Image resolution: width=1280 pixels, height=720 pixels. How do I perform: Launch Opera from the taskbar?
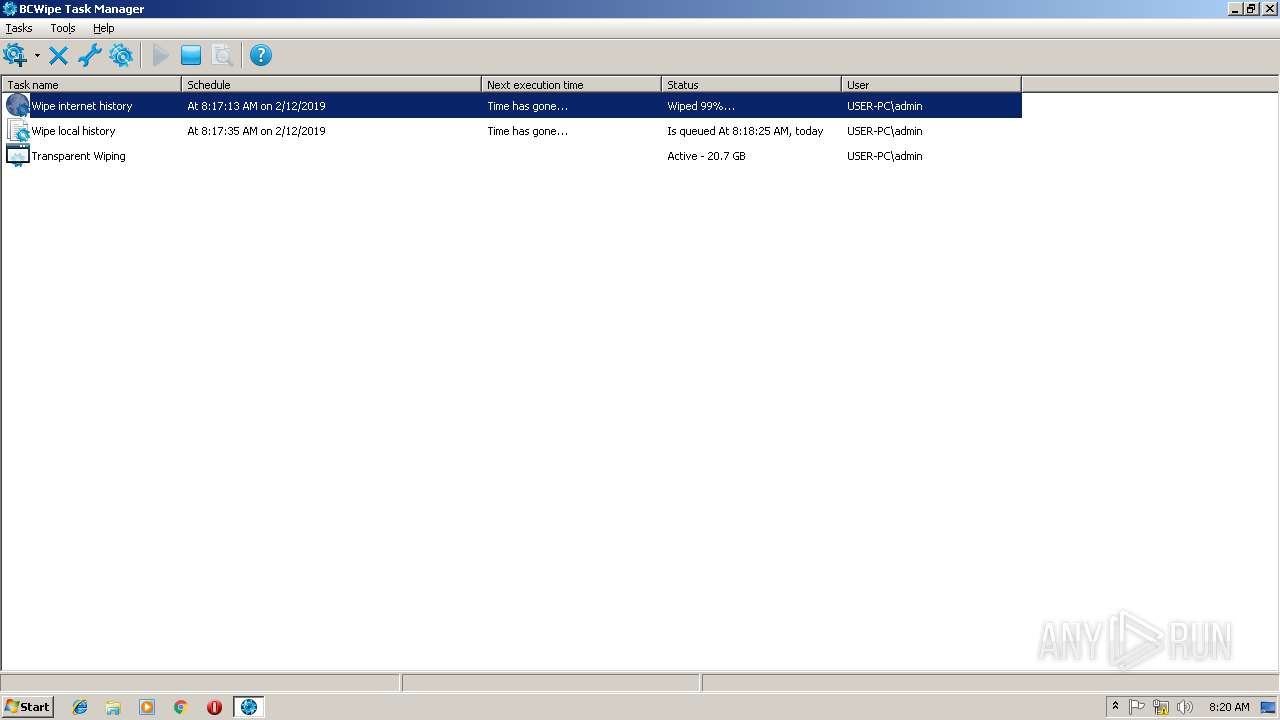214,707
